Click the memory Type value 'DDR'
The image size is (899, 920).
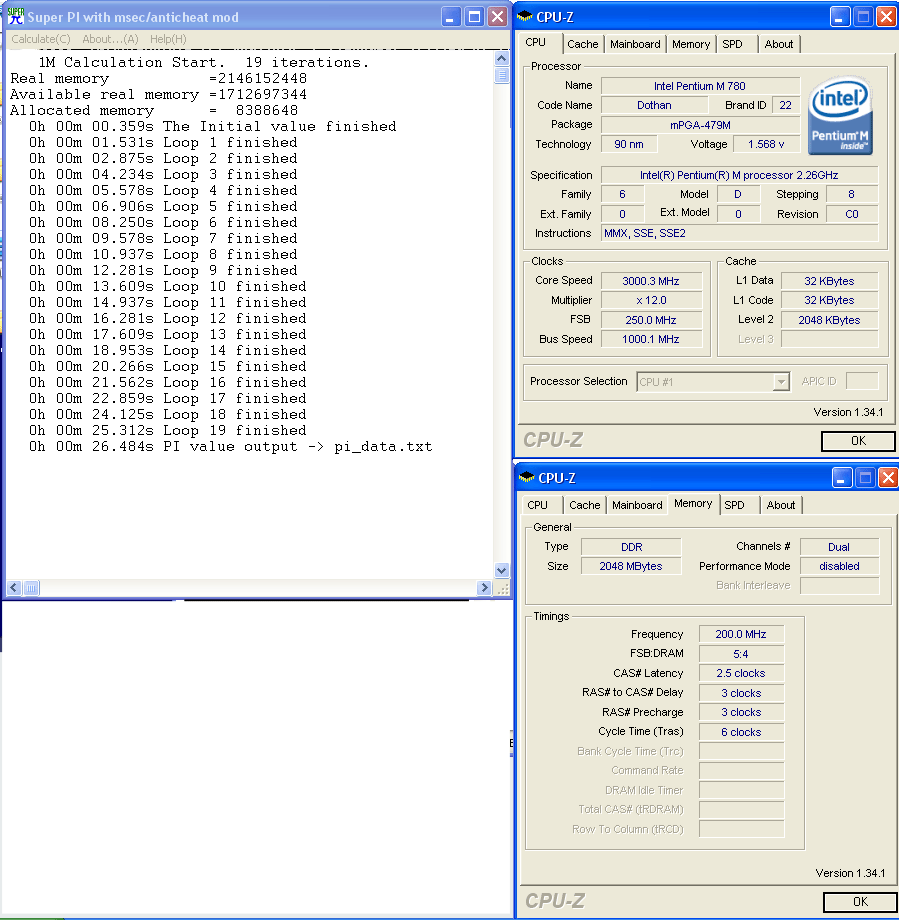pos(631,547)
